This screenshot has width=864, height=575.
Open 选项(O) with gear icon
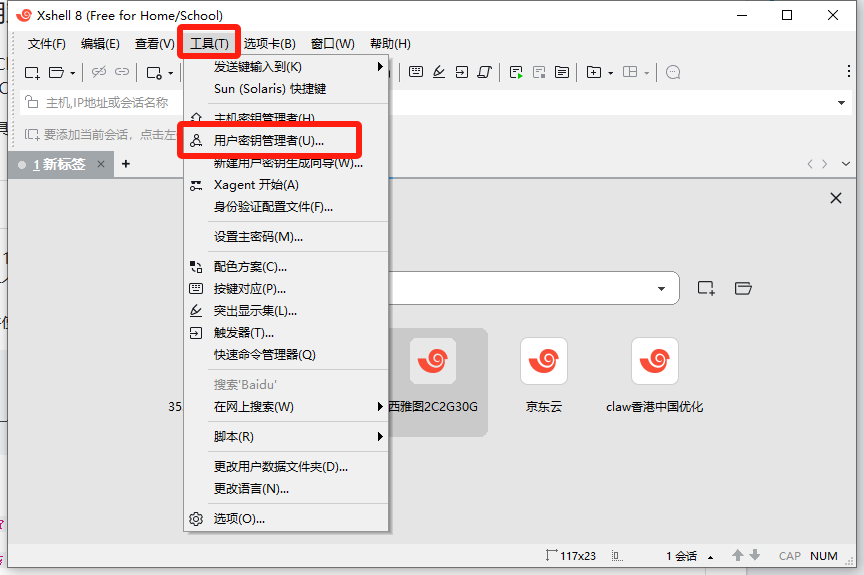(286, 518)
